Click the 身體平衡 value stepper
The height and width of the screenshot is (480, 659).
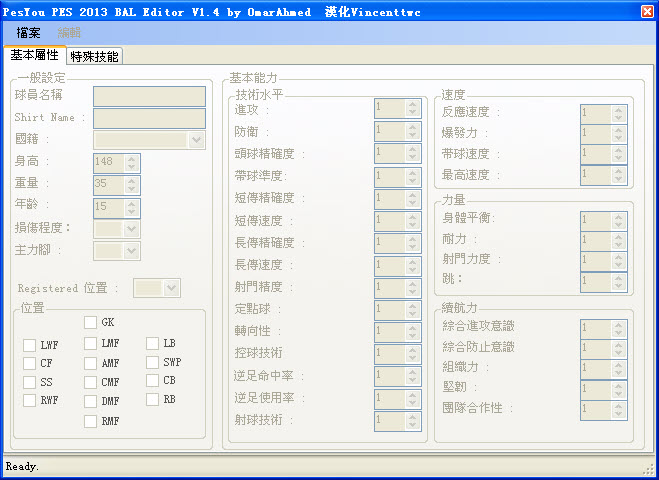click(604, 221)
